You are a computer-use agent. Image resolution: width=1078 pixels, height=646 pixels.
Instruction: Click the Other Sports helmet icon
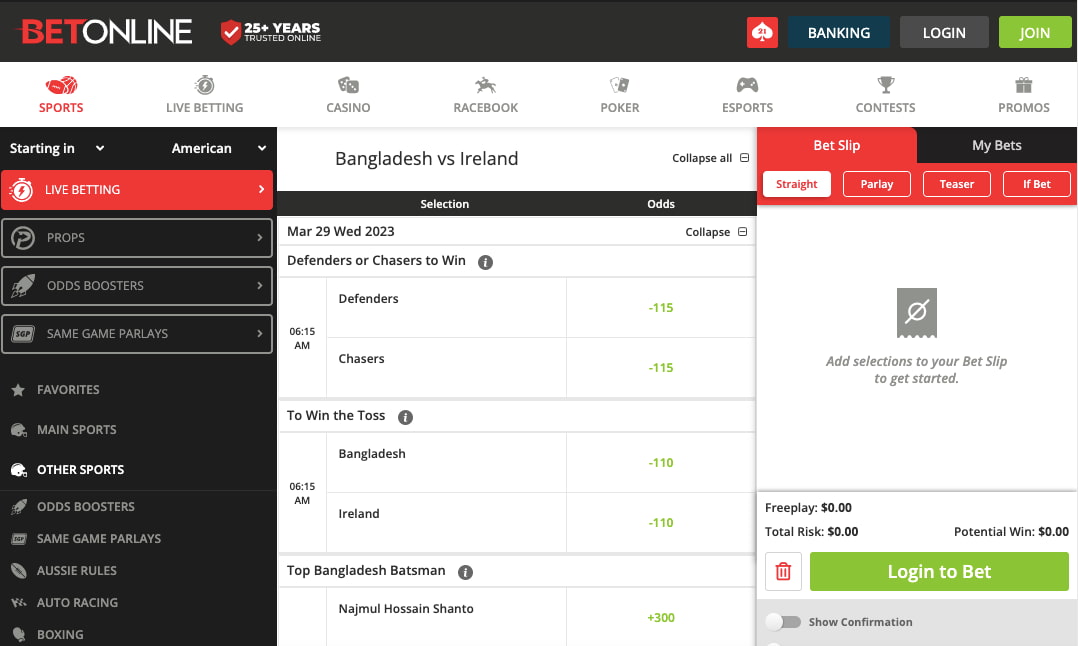click(19, 470)
